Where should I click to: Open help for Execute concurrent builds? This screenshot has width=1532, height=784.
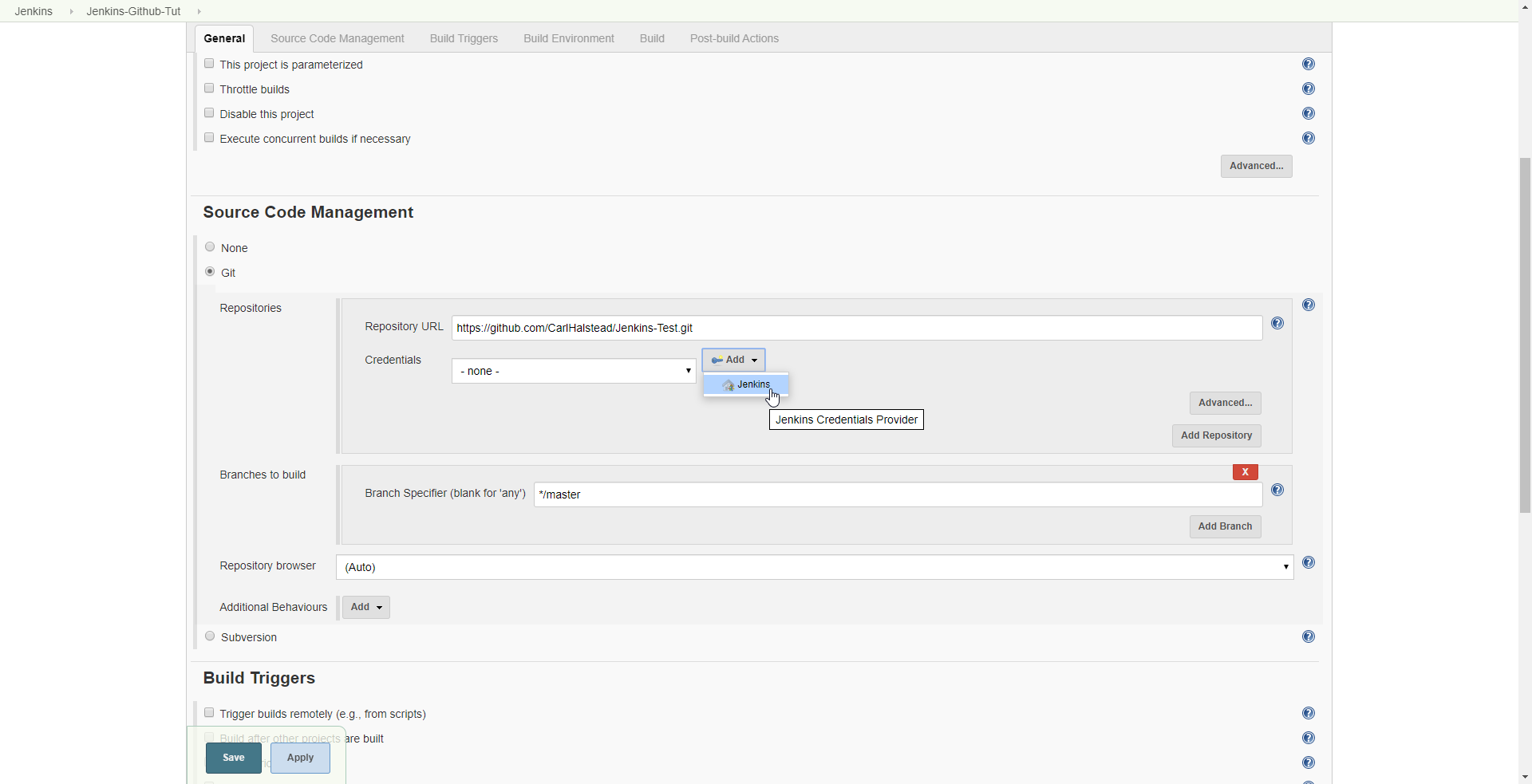(x=1309, y=138)
